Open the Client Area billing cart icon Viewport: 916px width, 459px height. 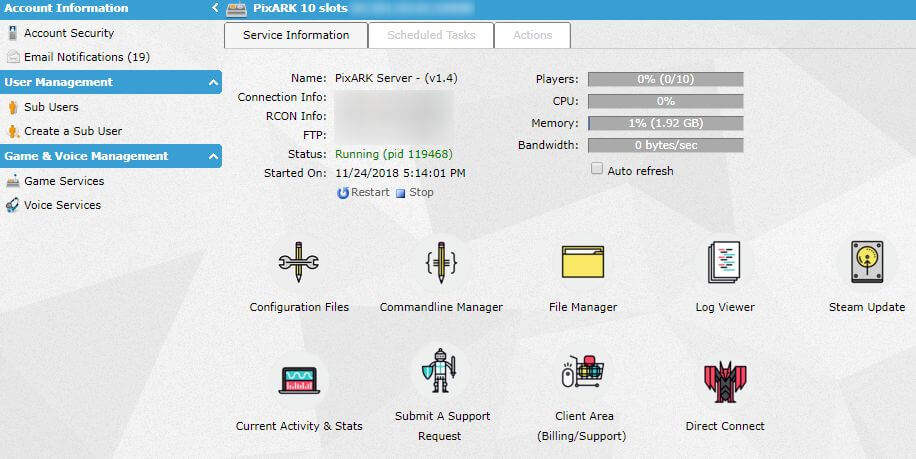(583, 372)
